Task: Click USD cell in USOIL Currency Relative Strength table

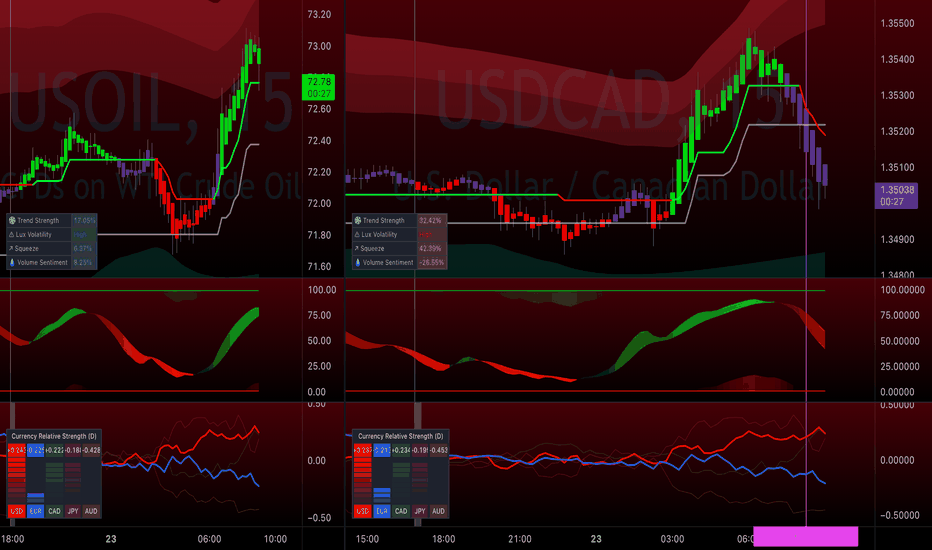Action: tap(17, 511)
